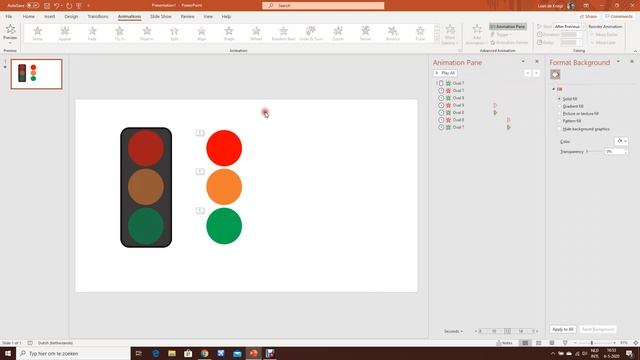Expand the animation gallery More arrow
This screenshot has height=360, width=640.
click(x=437, y=40)
